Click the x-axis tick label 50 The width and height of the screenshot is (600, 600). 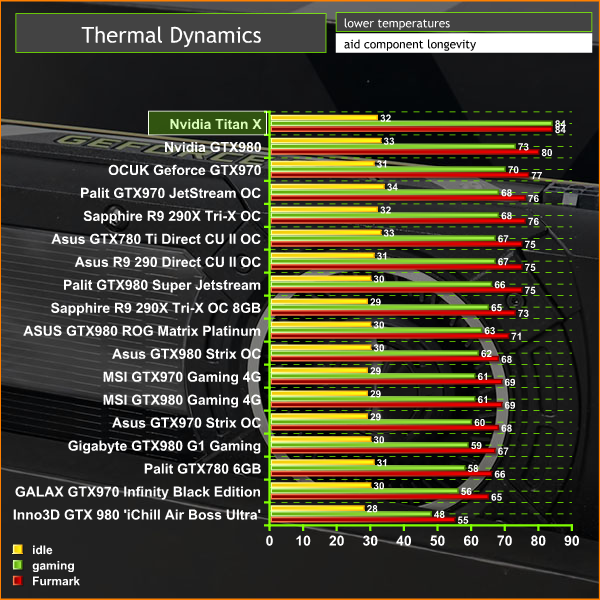(437, 541)
